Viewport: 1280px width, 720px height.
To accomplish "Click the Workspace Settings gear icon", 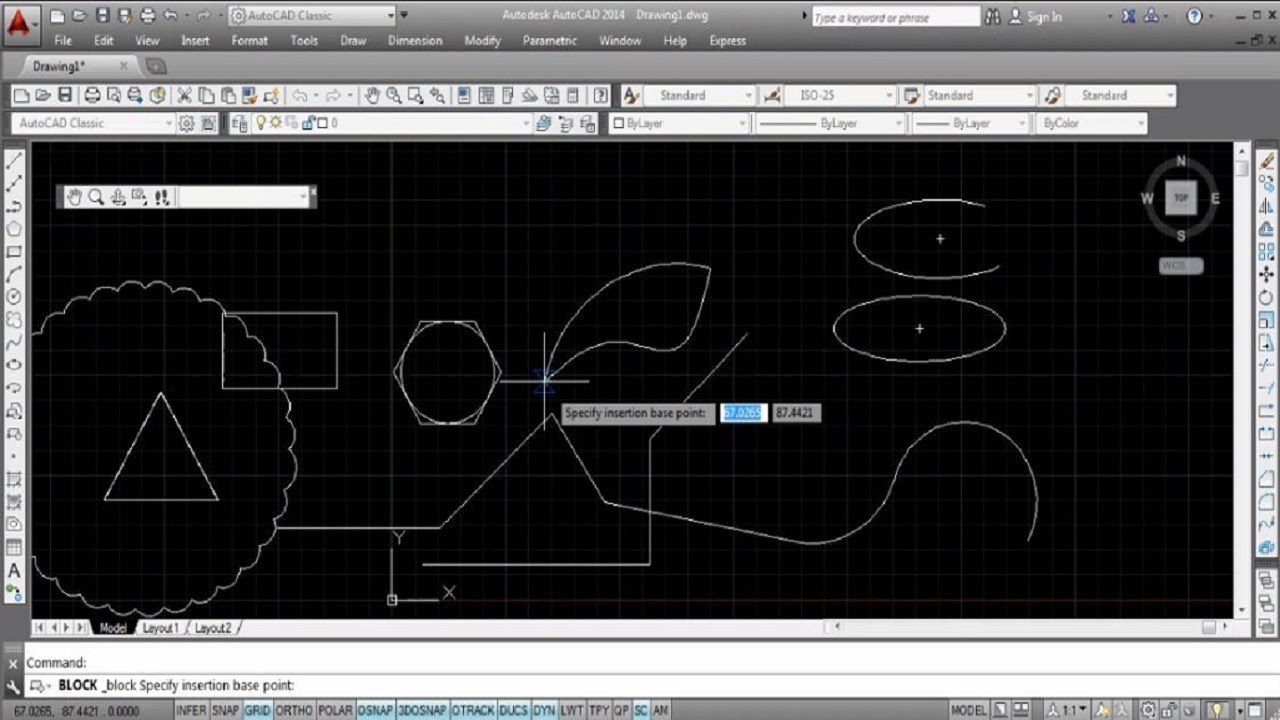I will (x=187, y=123).
